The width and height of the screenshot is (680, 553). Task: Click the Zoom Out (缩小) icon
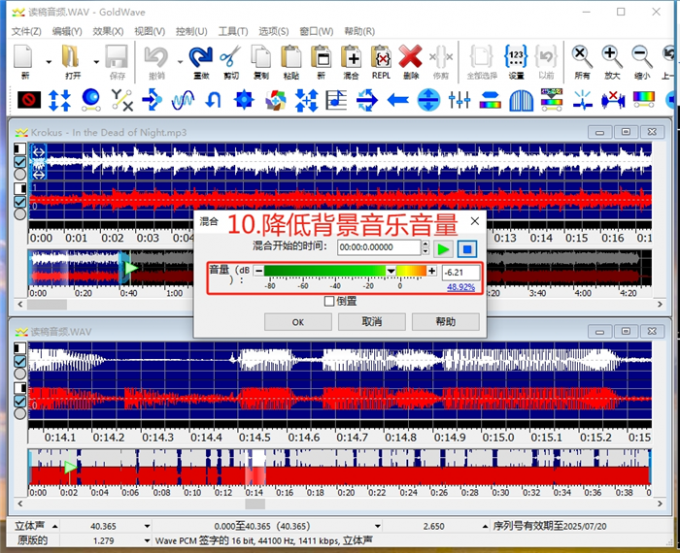[642, 57]
